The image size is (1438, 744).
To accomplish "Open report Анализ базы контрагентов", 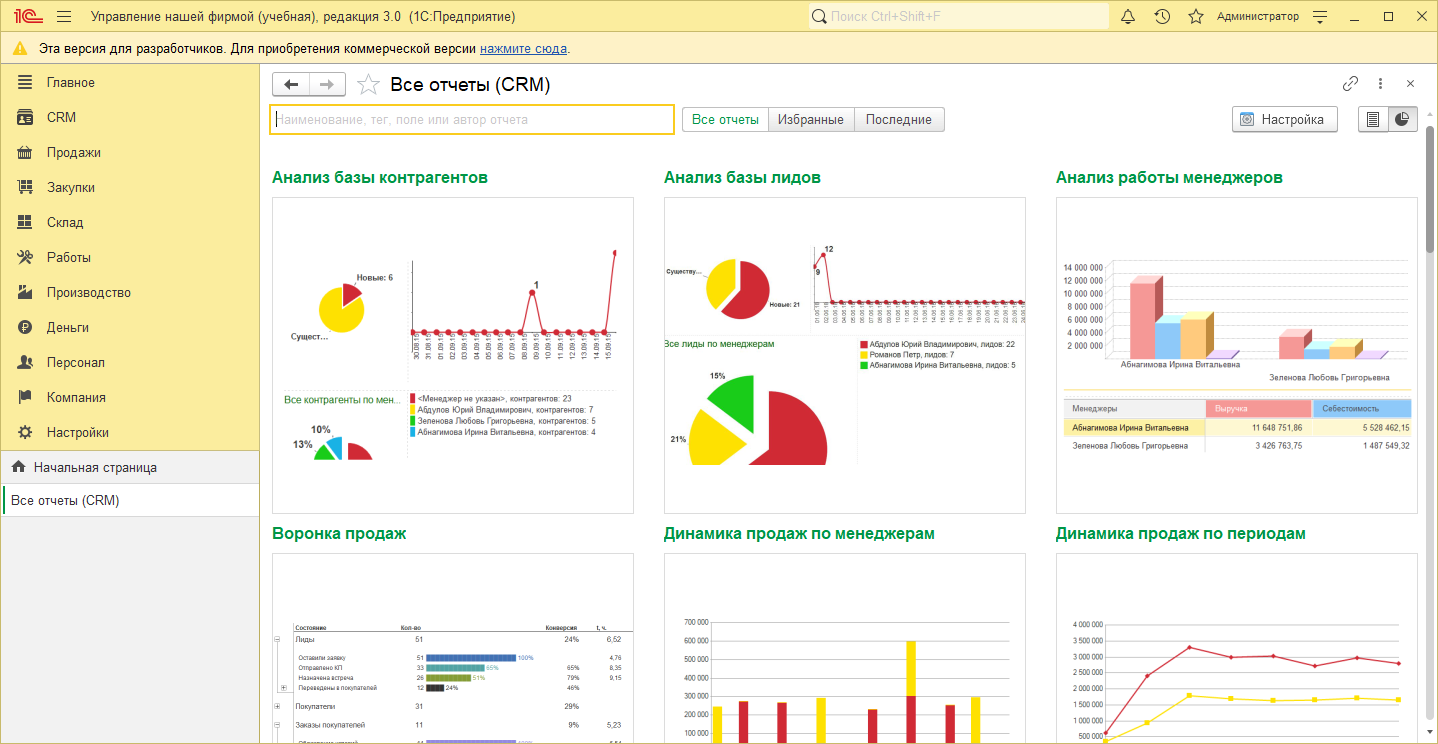I will (x=380, y=177).
